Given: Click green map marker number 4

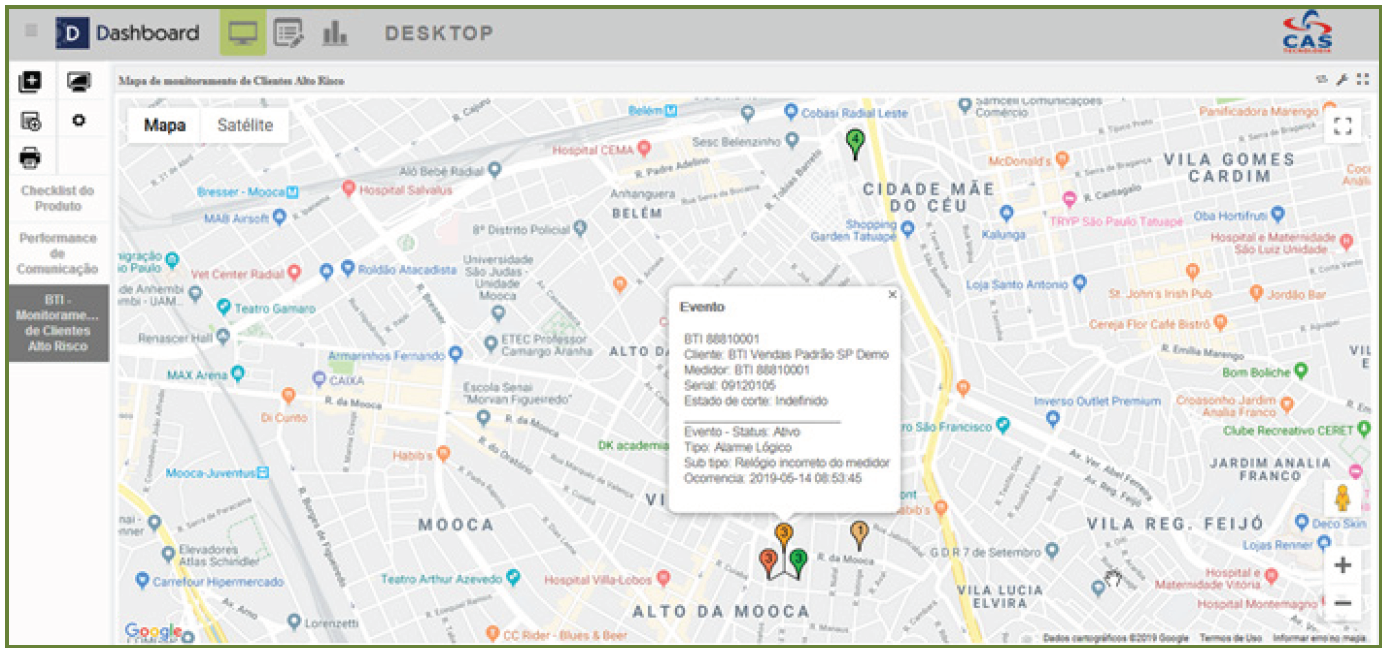Looking at the screenshot, I should (854, 142).
